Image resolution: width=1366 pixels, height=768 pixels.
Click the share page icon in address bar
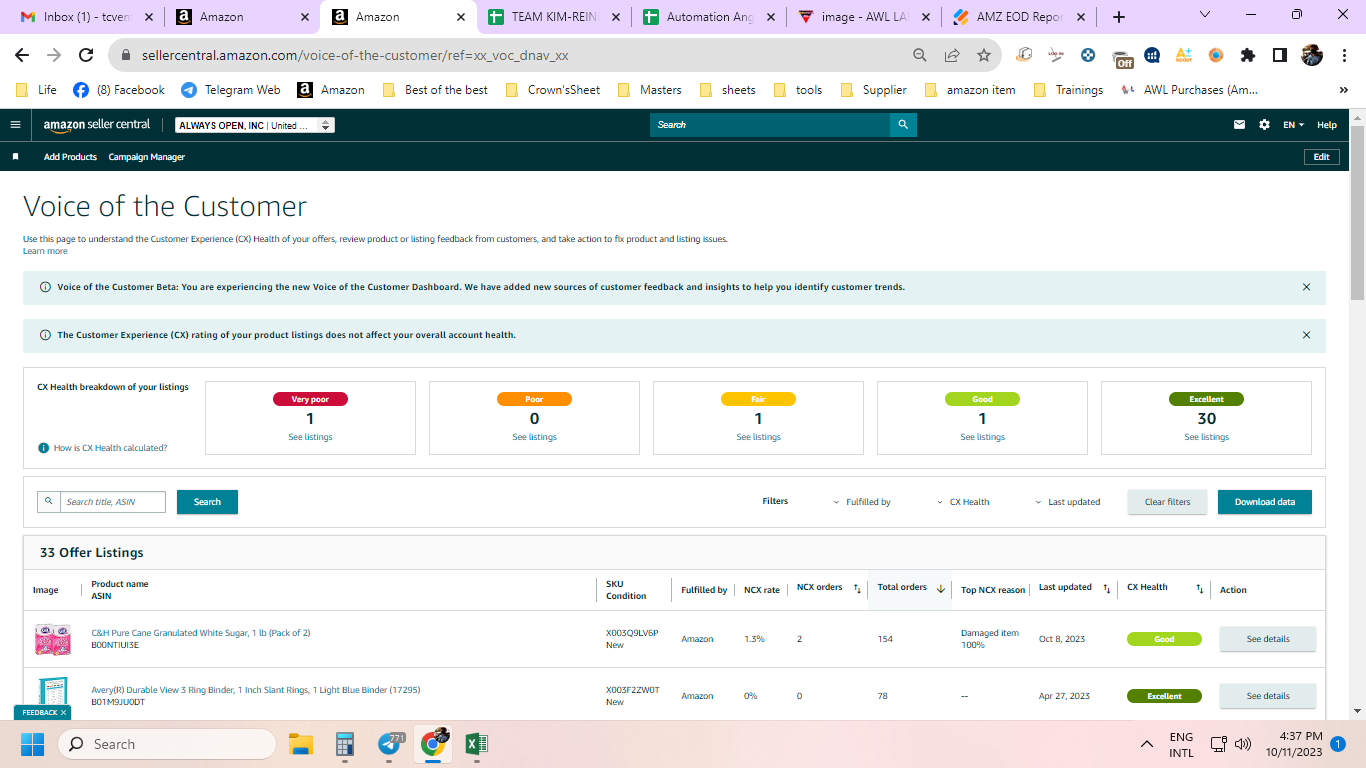[952, 56]
